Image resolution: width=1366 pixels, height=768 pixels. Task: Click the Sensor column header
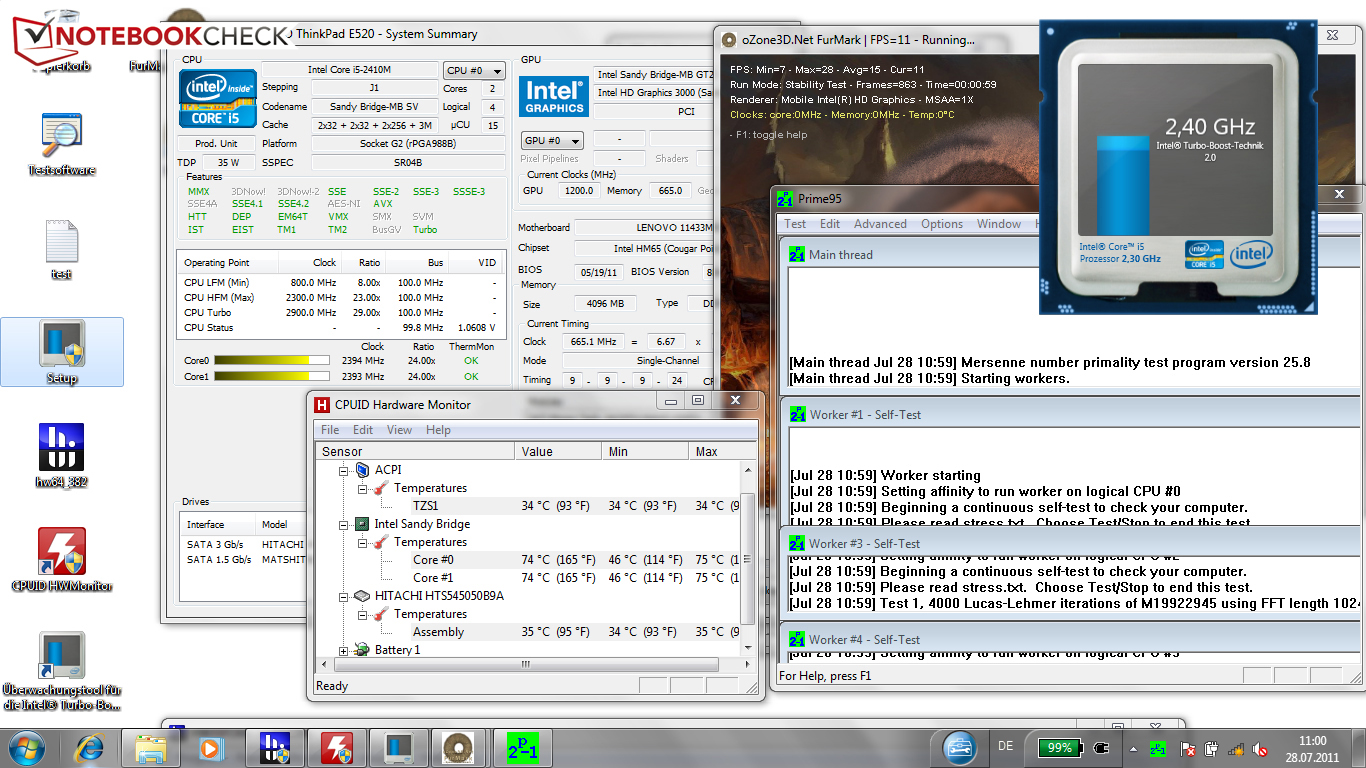(x=415, y=451)
